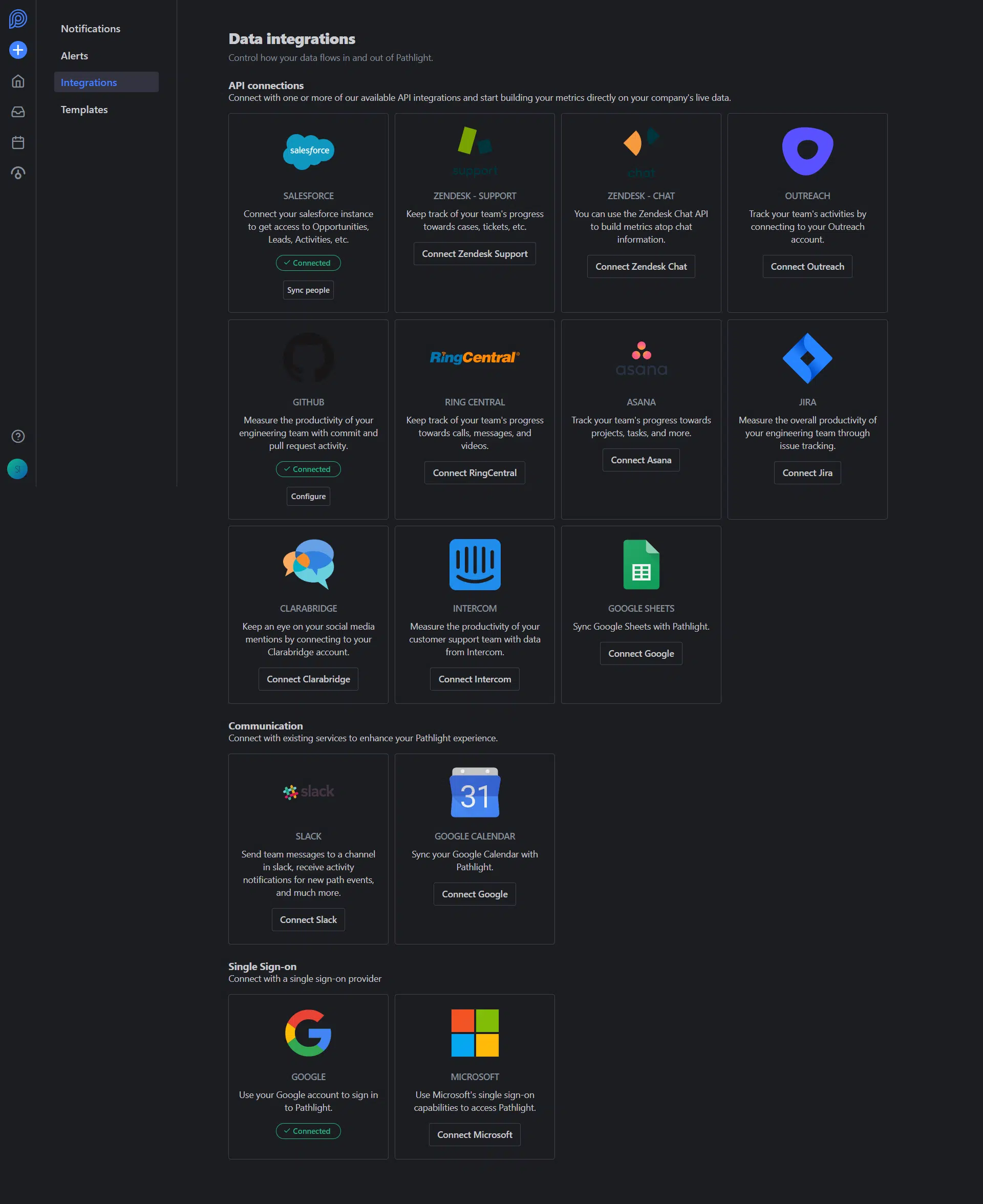Click the GitHub Configure button
The height and width of the screenshot is (1204, 983).
click(x=308, y=496)
